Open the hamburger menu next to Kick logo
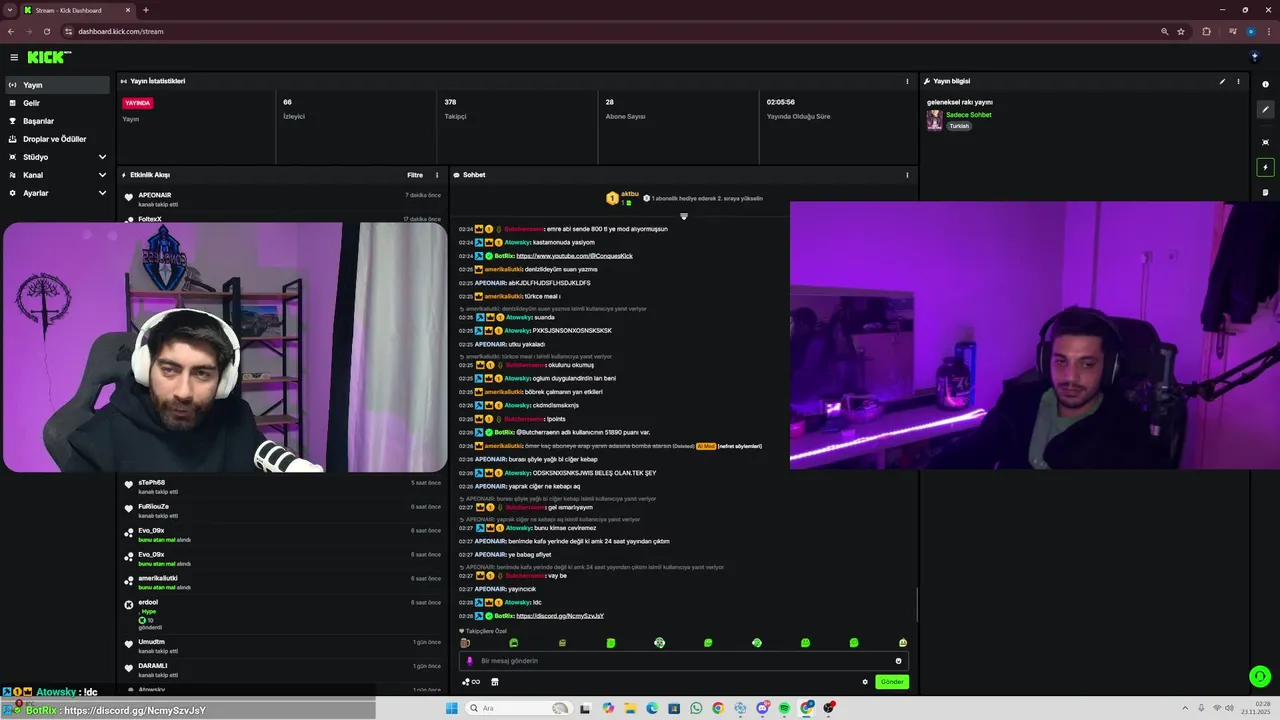 pos(14,58)
